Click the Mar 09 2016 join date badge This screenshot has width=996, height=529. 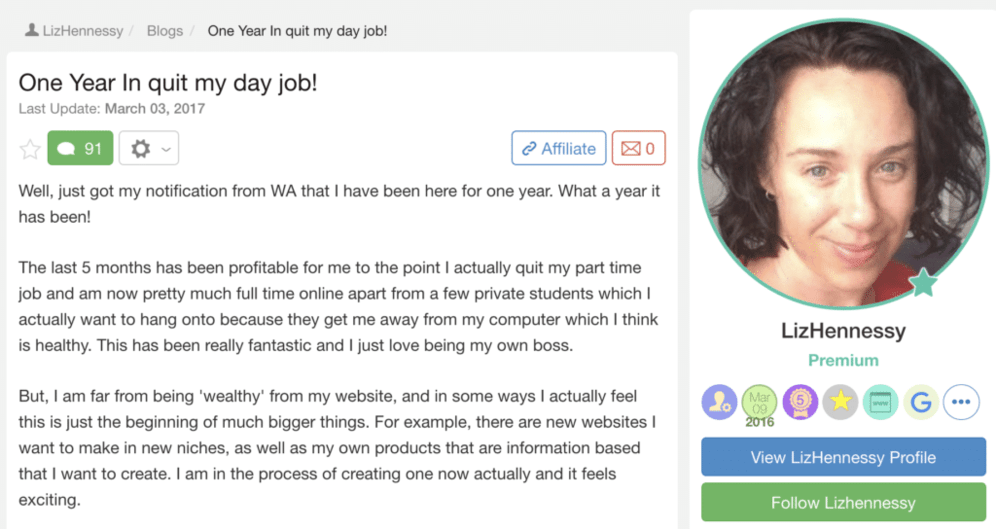(759, 404)
